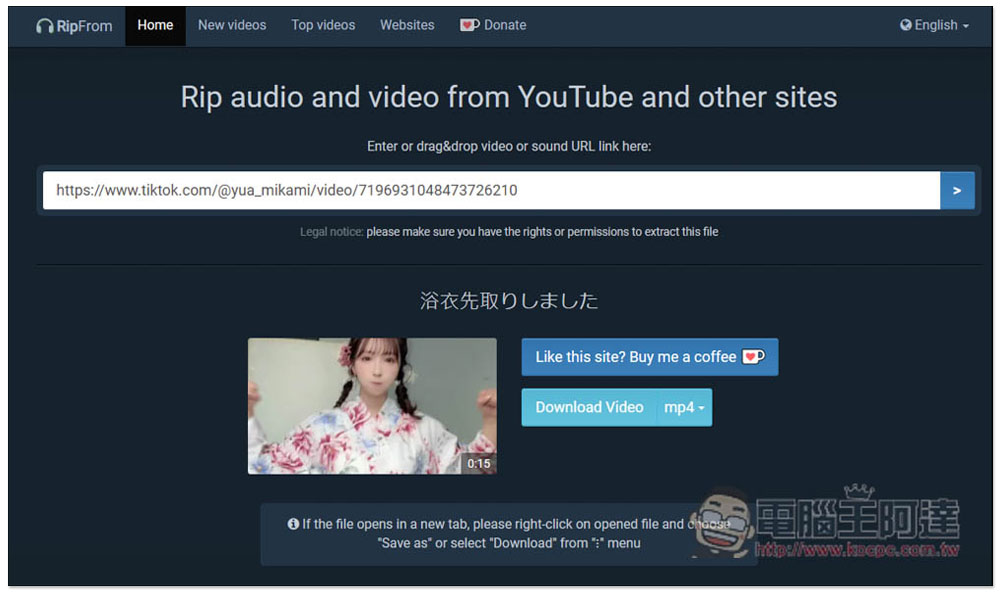Click the 'Rip audio and video from YouTube' heading
Image resolution: width=1000 pixels, height=593 pixels.
509,98
